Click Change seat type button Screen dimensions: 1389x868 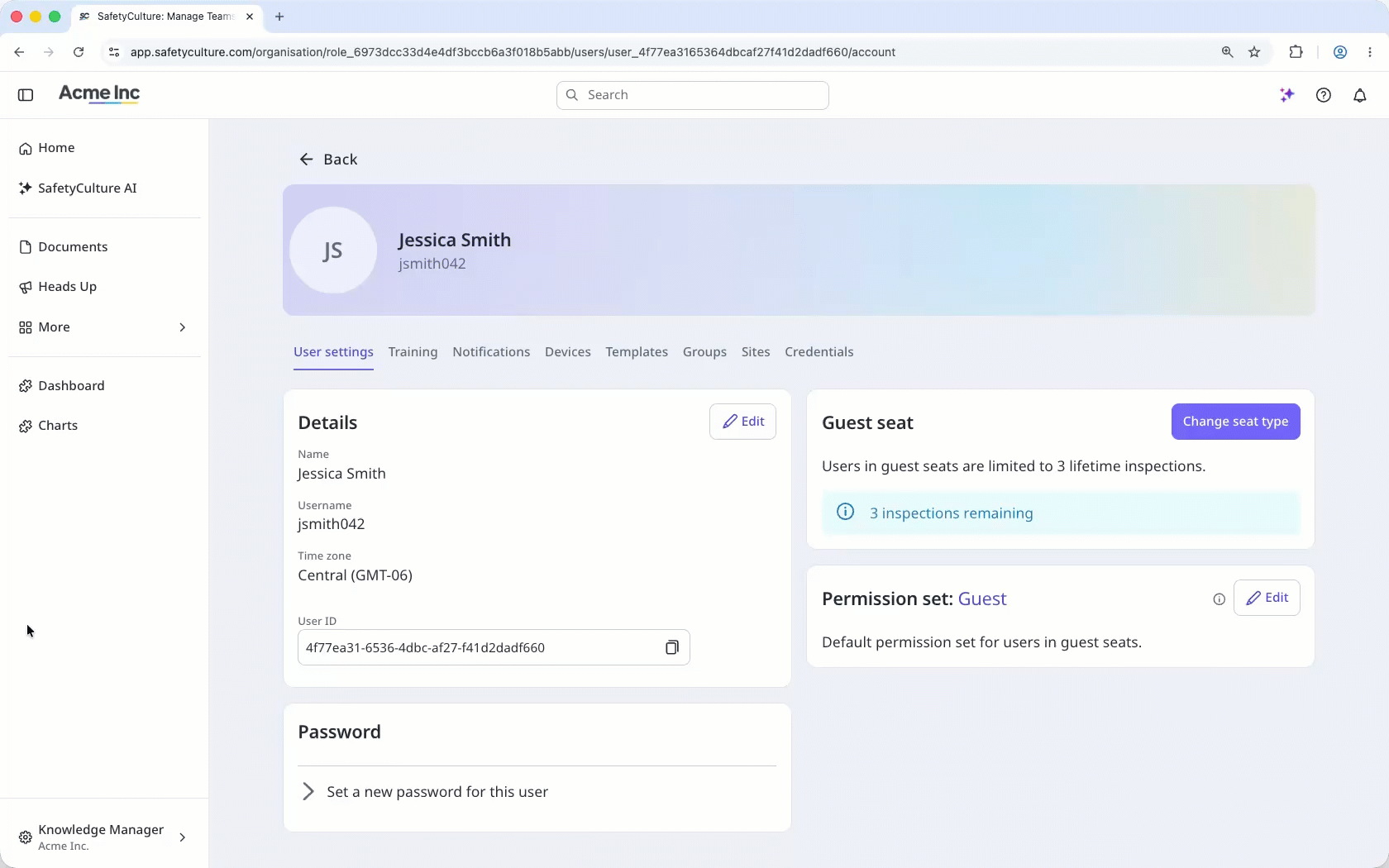pos(1235,422)
